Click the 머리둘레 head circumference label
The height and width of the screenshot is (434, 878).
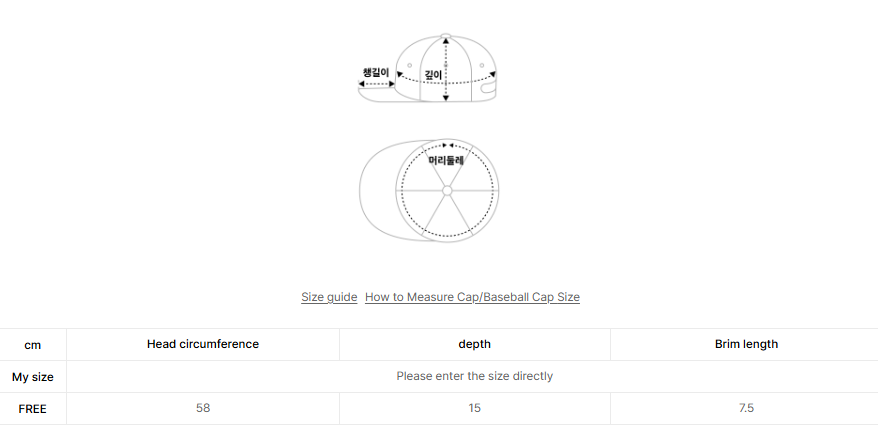pyautogui.click(x=446, y=160)
